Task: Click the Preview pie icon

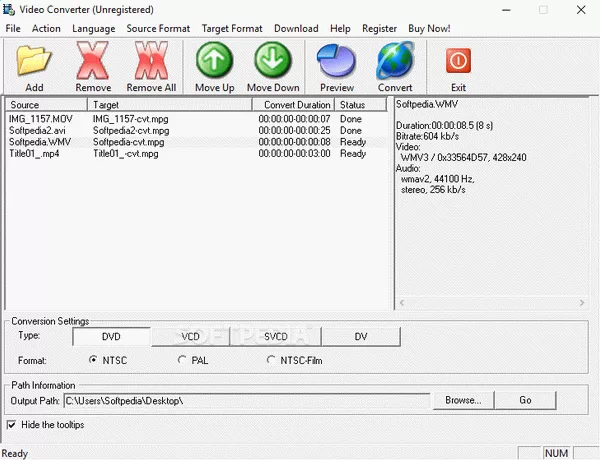Action: click(336, 60)
